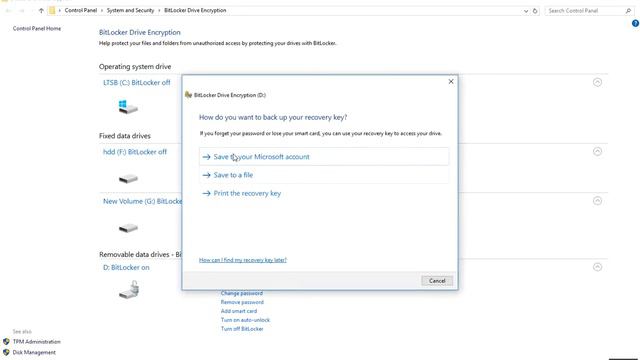Click Remove password link
The width and height of the screenshot is (640, 360).
click(x=242, y=302)
